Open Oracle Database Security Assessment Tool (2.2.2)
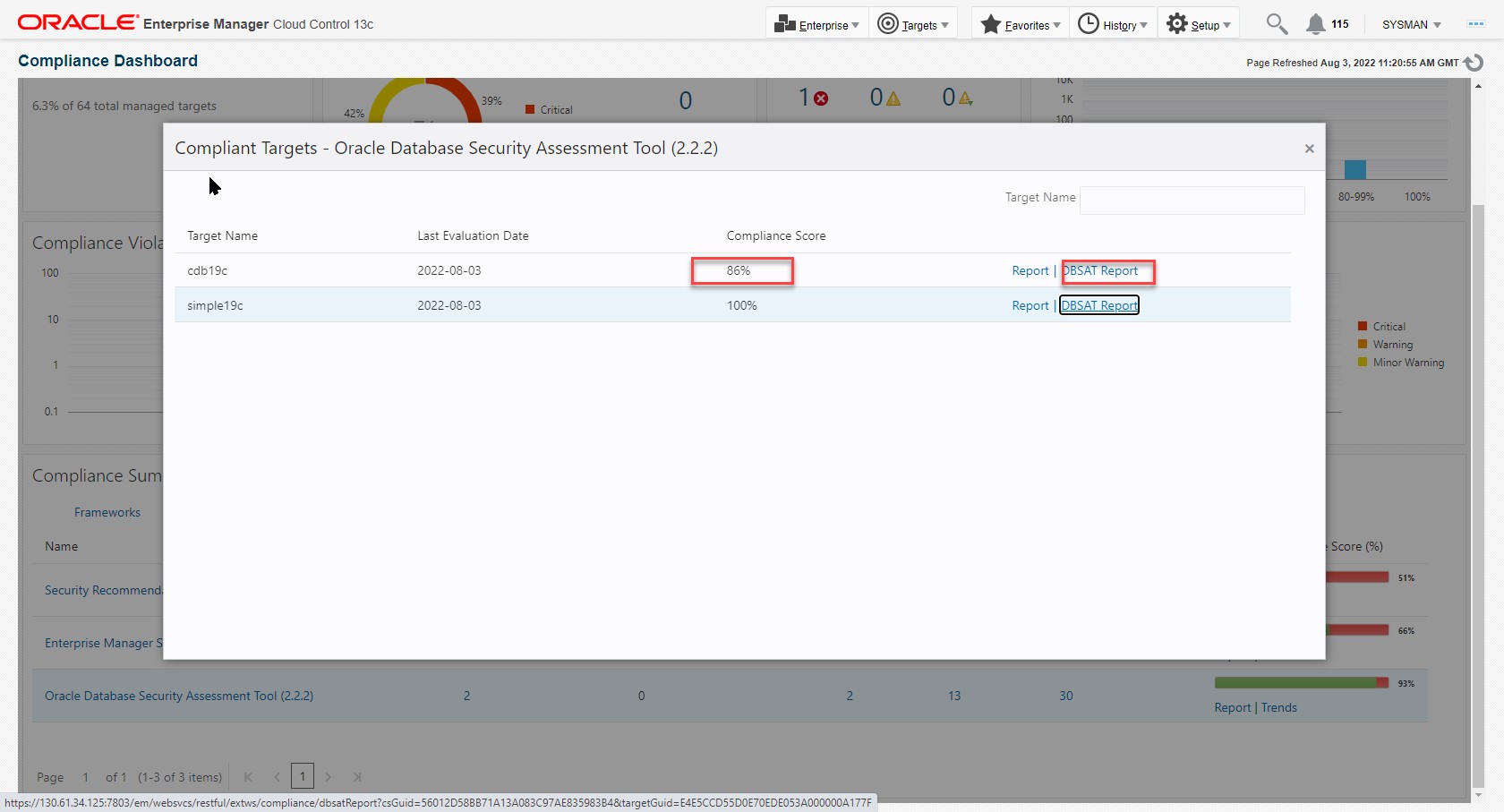1504x812 pixels. pos(179,696)
